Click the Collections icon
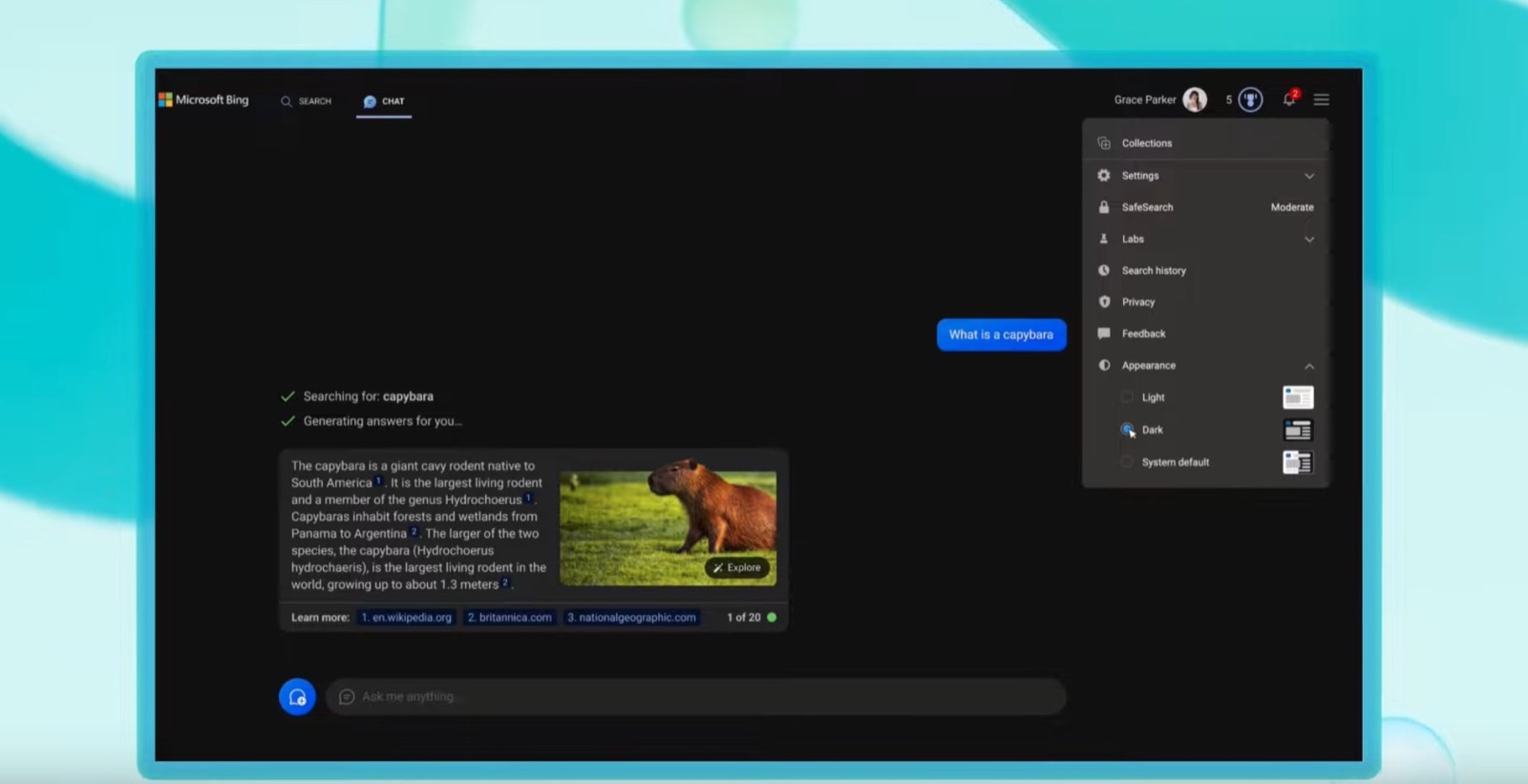The image size is (1528, 784). 1104,143
